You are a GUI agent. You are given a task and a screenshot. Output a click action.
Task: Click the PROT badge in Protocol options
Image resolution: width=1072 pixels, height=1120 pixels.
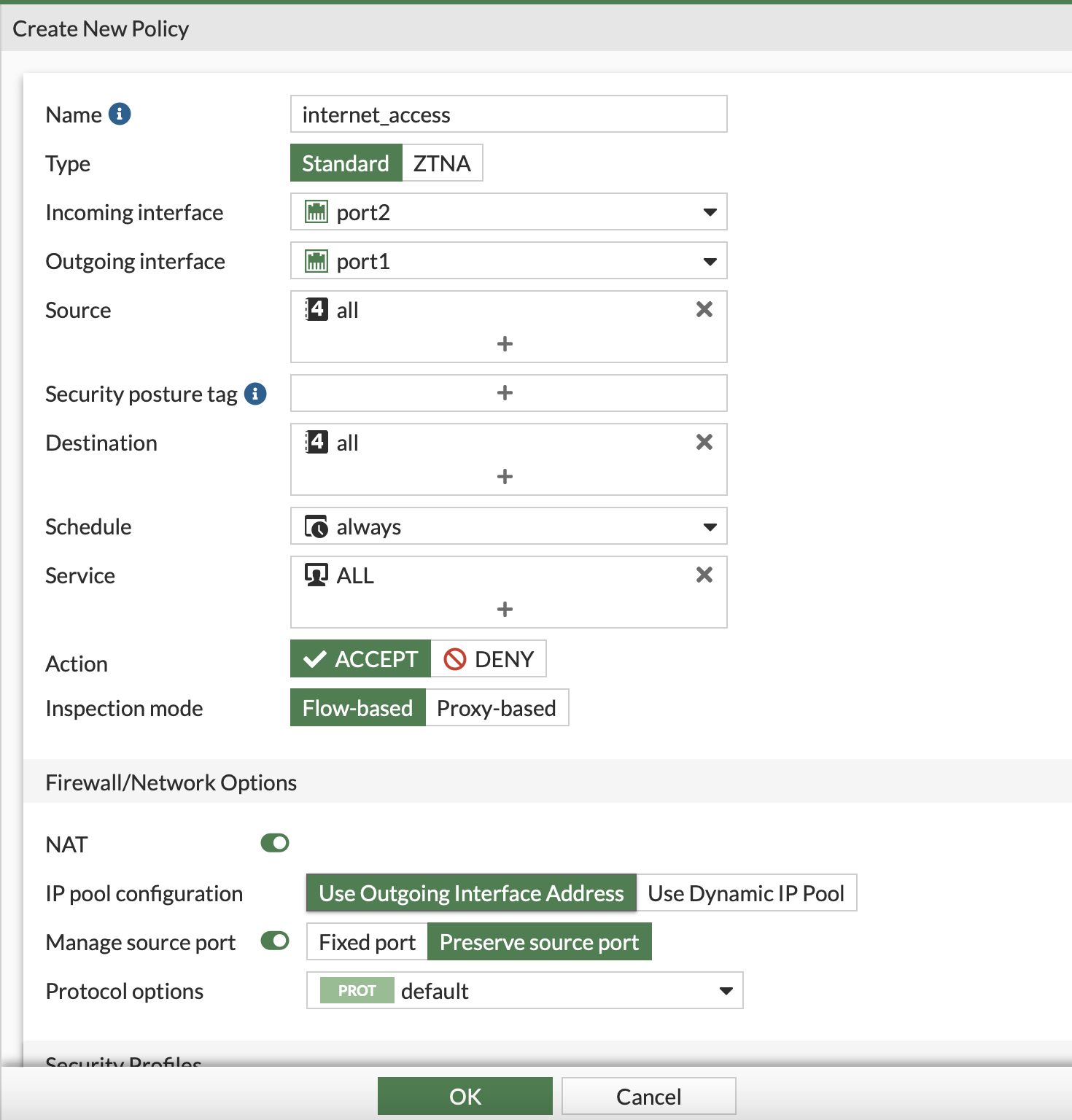pos(357,990)
